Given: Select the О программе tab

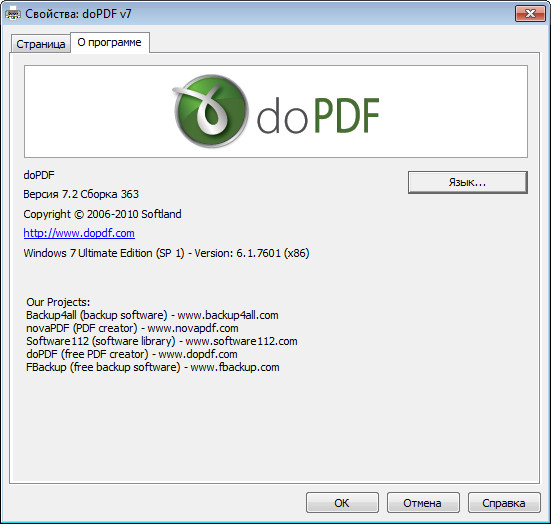Looking at the screenshot, I should [110, 43].
